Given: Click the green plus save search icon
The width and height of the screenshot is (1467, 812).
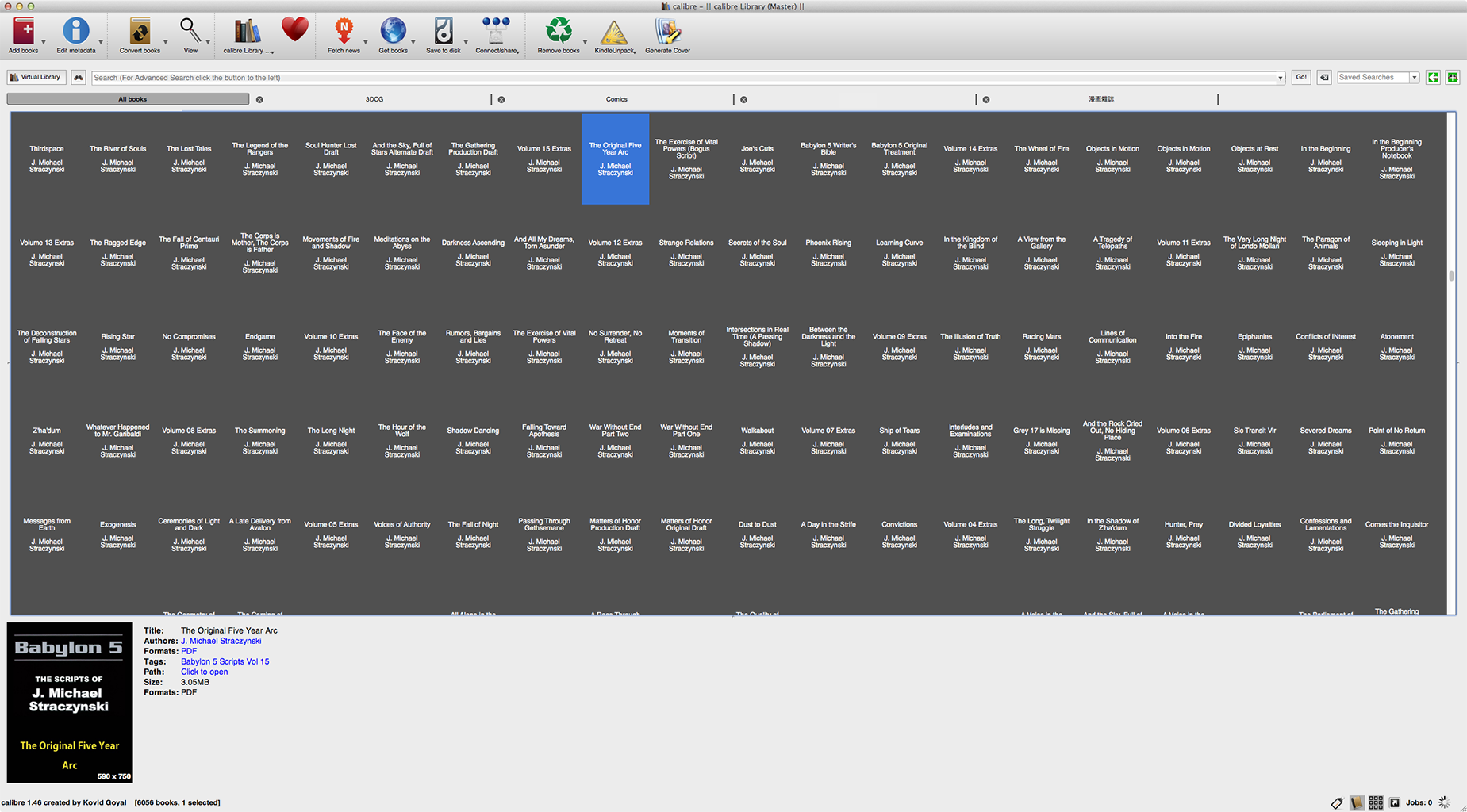Looking at the screenshot, I should tap(1452, 77).
